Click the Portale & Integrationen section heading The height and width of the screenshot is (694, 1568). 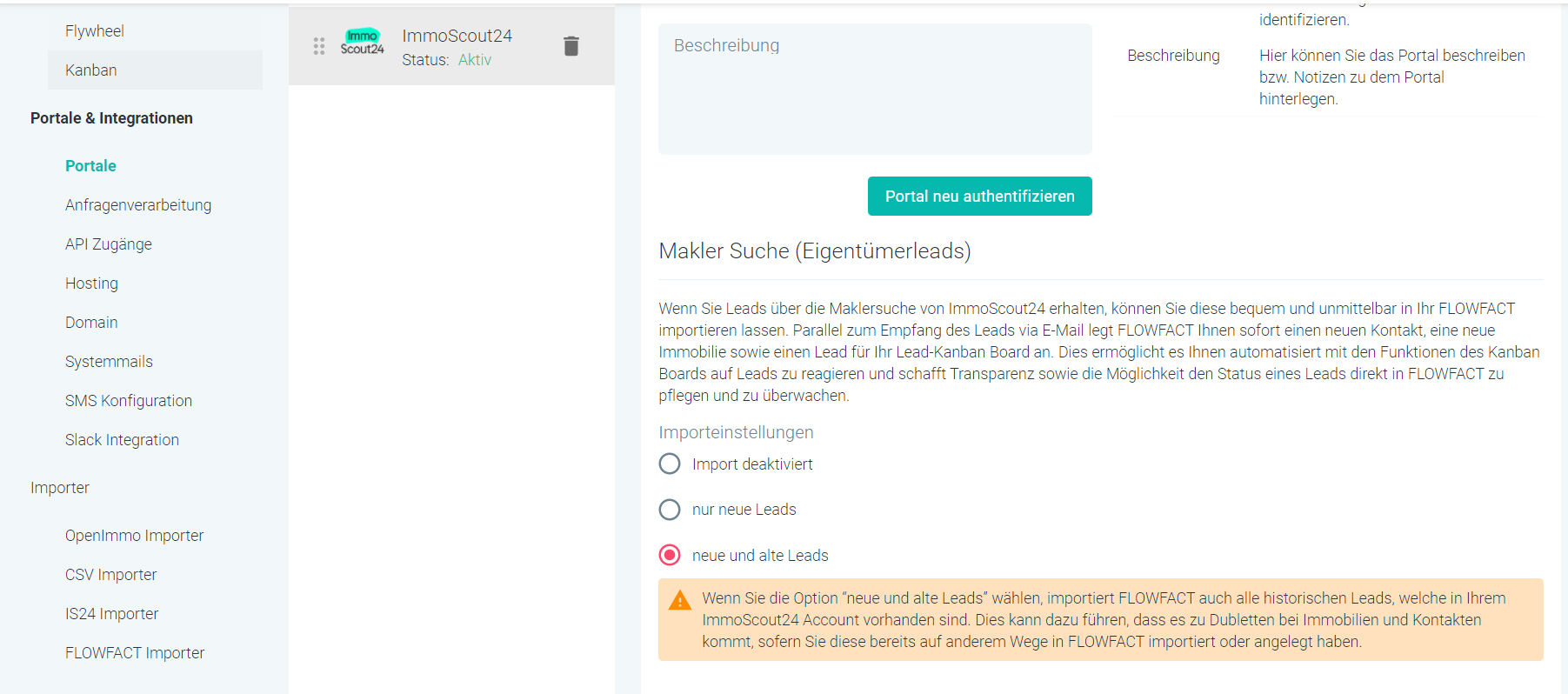(111, 118)
